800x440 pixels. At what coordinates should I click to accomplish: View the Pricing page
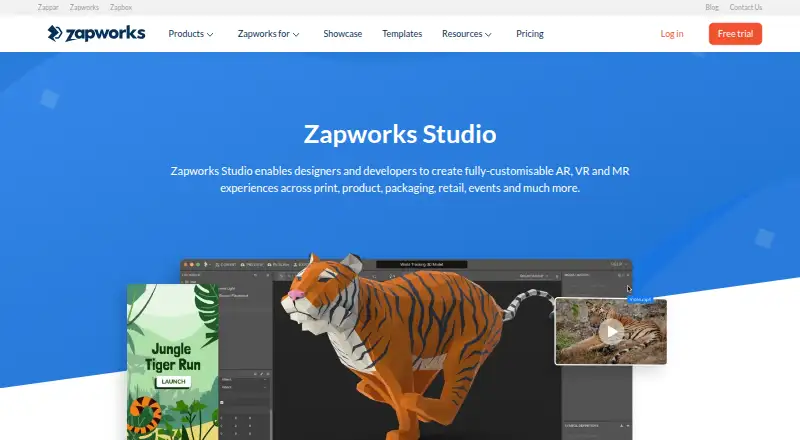[530, 34]
